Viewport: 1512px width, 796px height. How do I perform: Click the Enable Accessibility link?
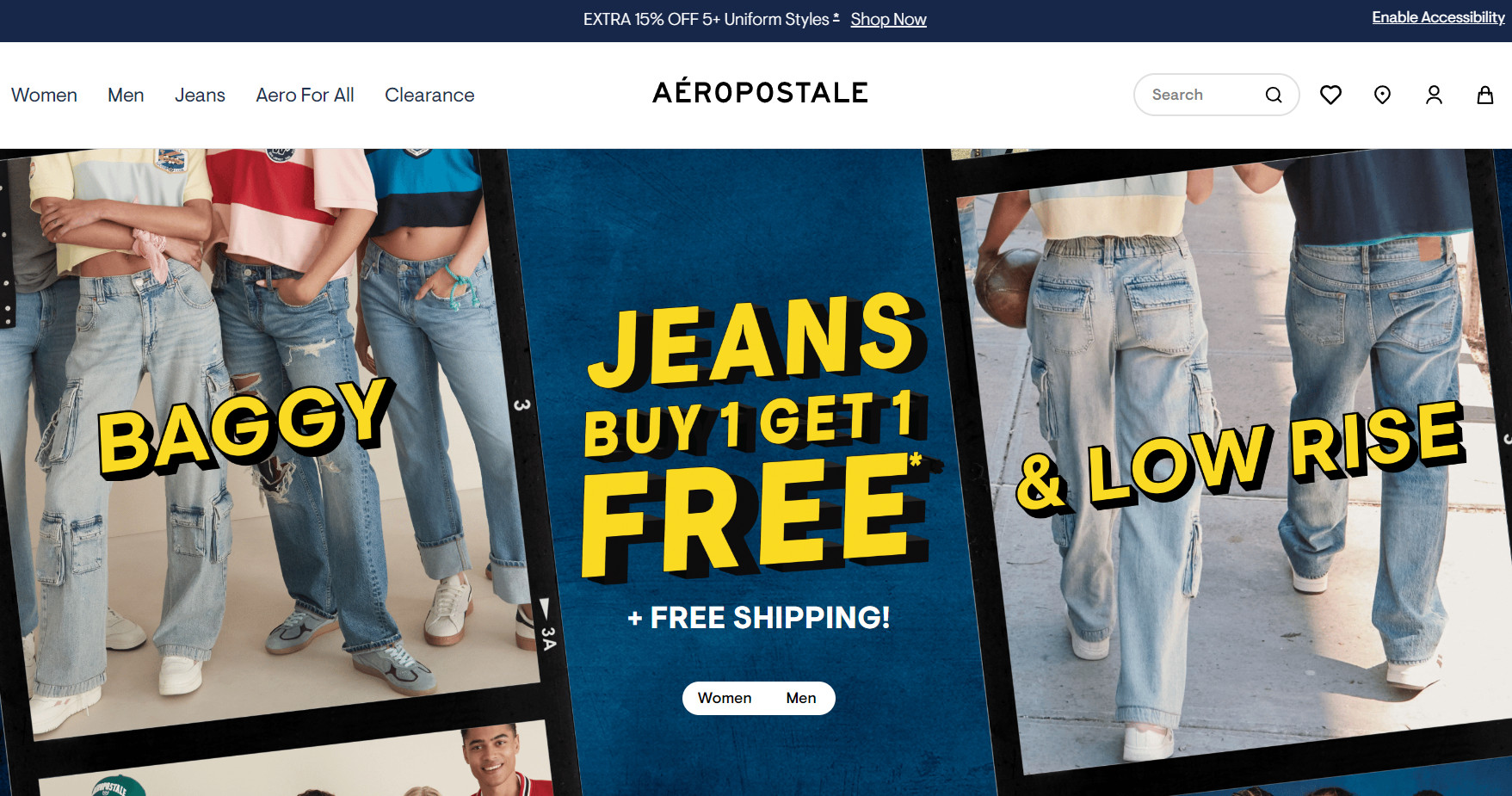1438,17
